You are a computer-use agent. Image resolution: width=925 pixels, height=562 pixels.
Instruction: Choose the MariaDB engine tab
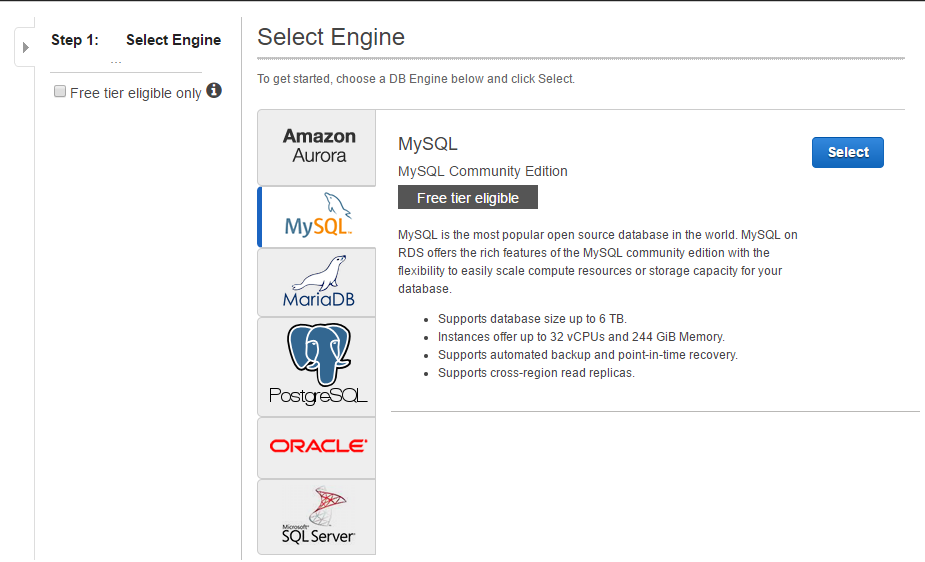pos(317,282)
